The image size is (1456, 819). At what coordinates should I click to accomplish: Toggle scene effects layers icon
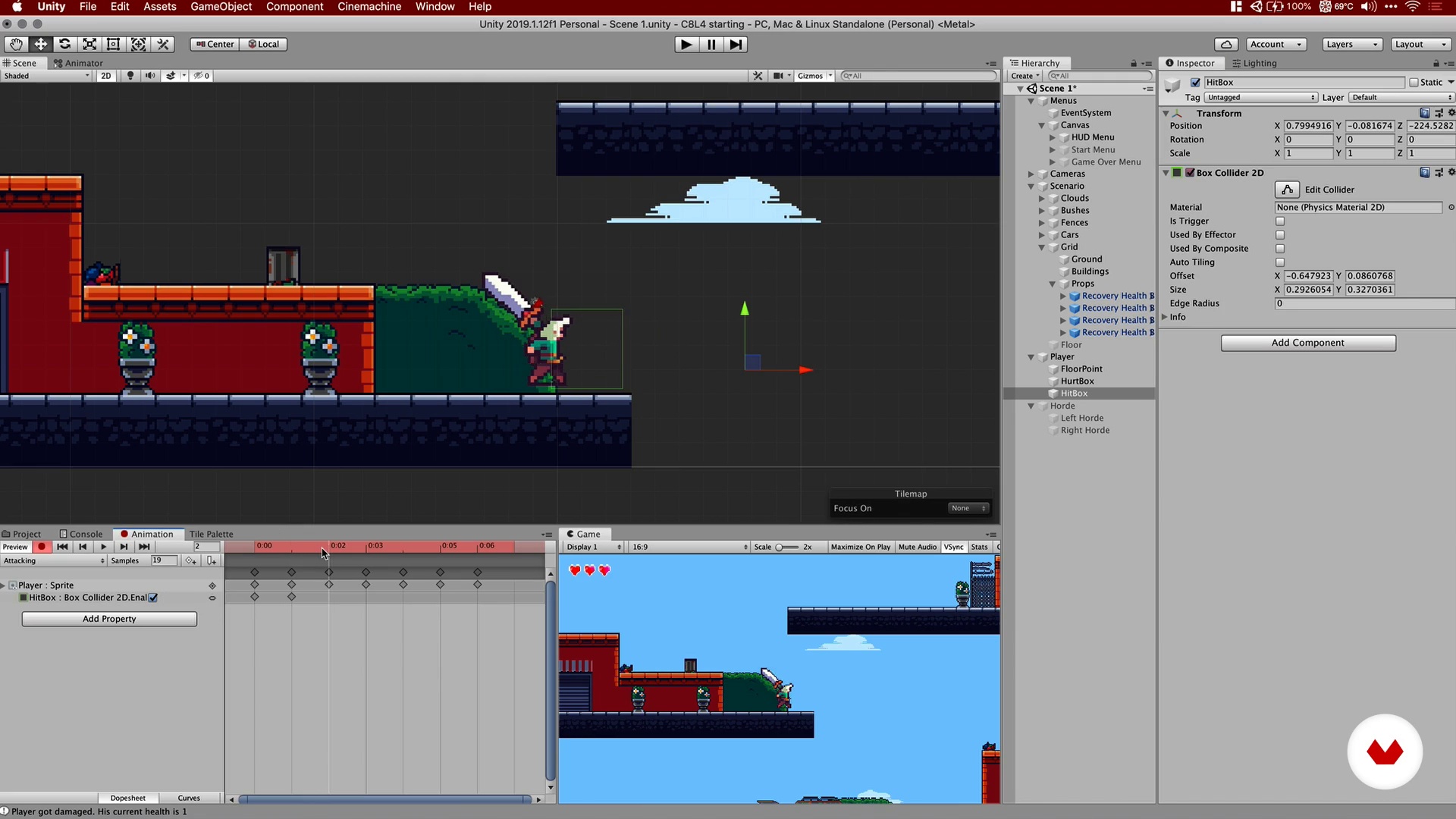171,76
